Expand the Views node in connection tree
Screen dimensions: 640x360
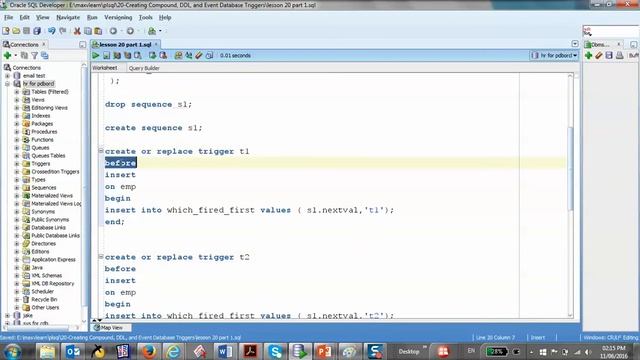[17, 100]
